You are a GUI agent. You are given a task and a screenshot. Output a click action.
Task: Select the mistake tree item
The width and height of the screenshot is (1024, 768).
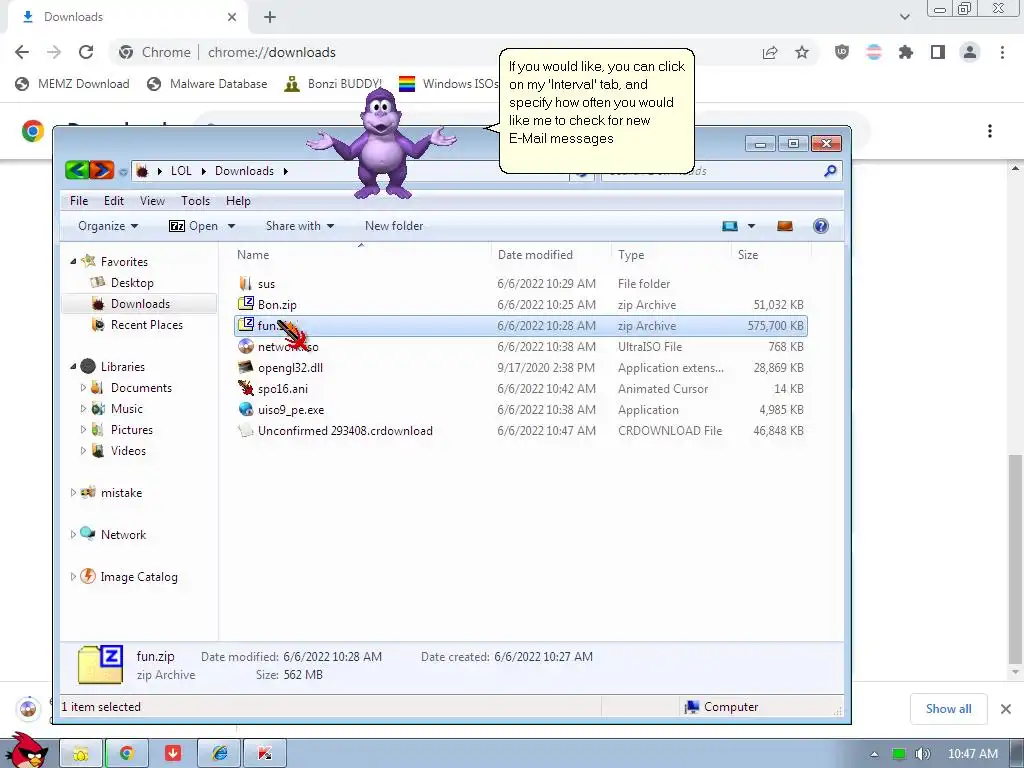tap(121, 492)
